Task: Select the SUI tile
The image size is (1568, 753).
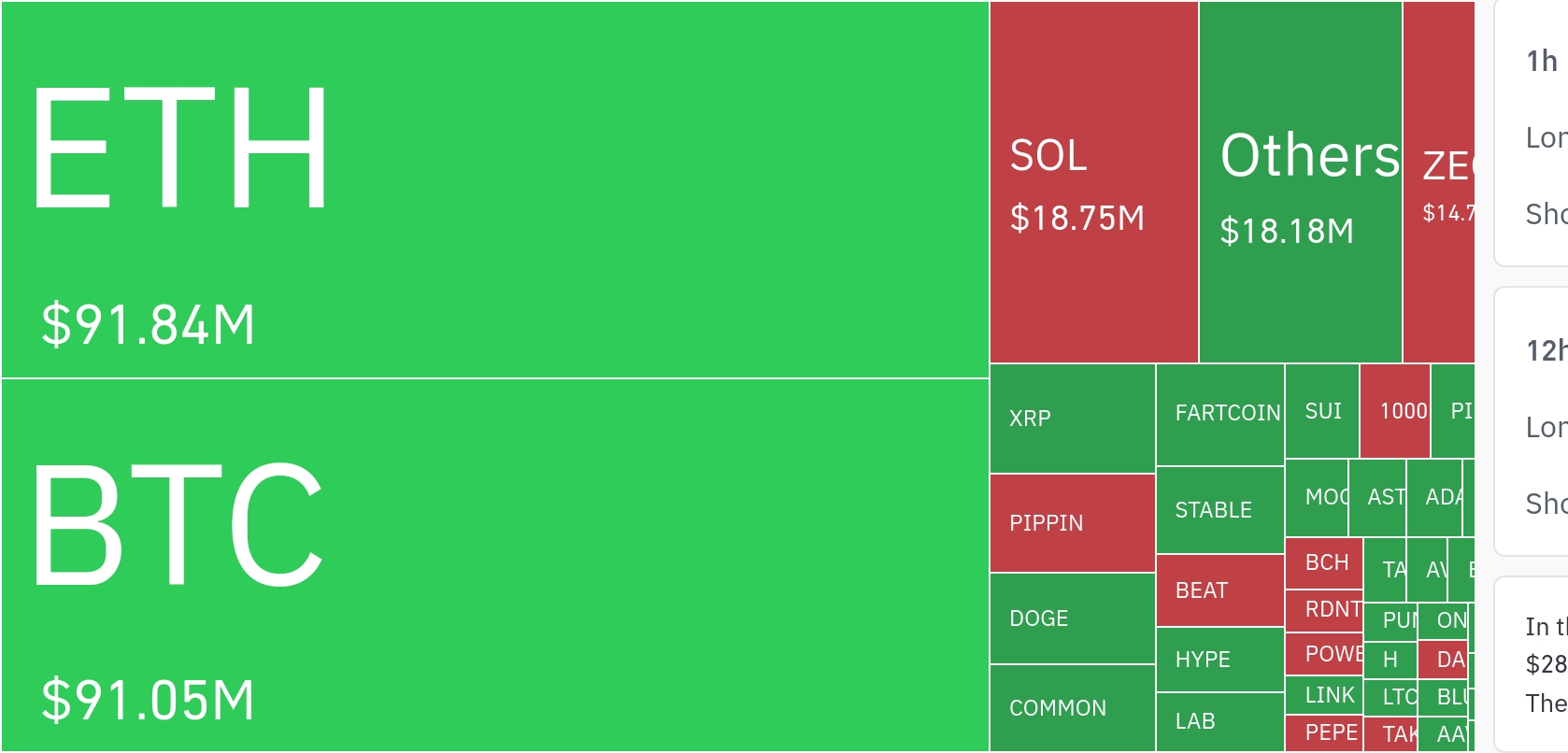Action: pos(1322,411)
